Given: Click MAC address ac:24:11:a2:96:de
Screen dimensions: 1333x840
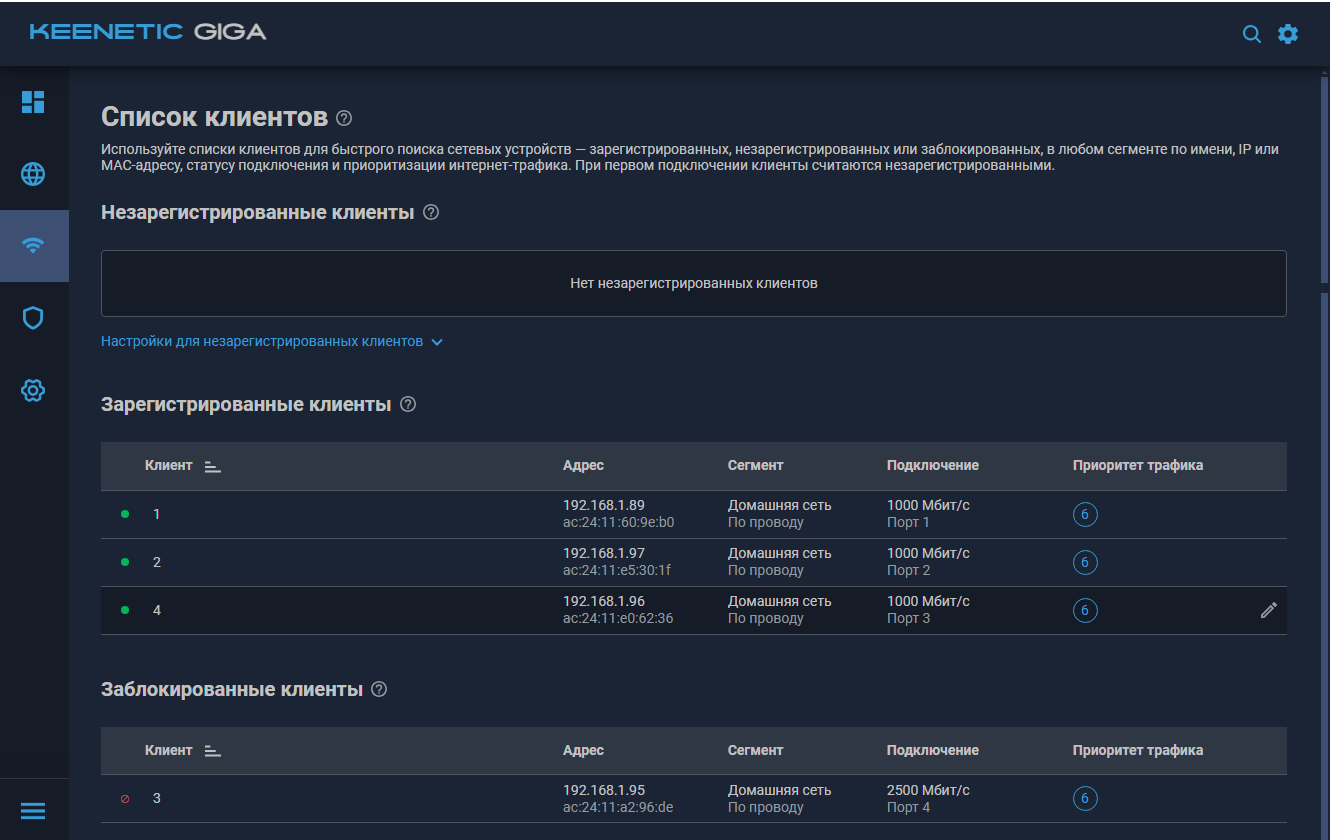Looking at the screenshot, I should pyautogui.click(x=618, y=807).
